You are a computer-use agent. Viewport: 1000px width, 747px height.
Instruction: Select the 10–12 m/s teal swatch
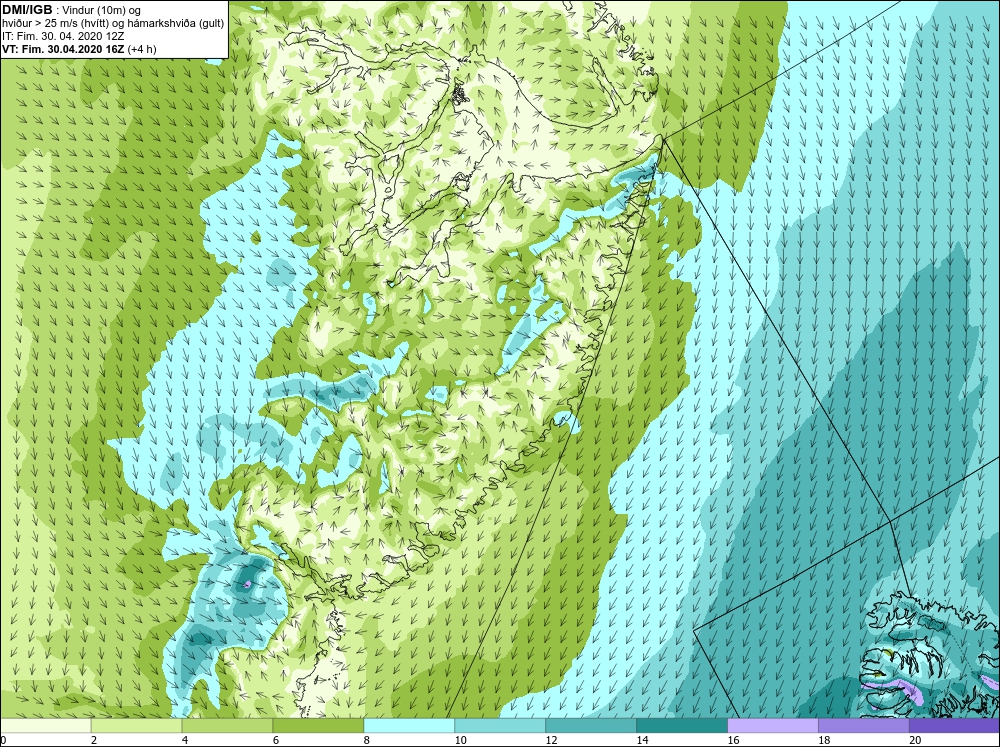500,725
